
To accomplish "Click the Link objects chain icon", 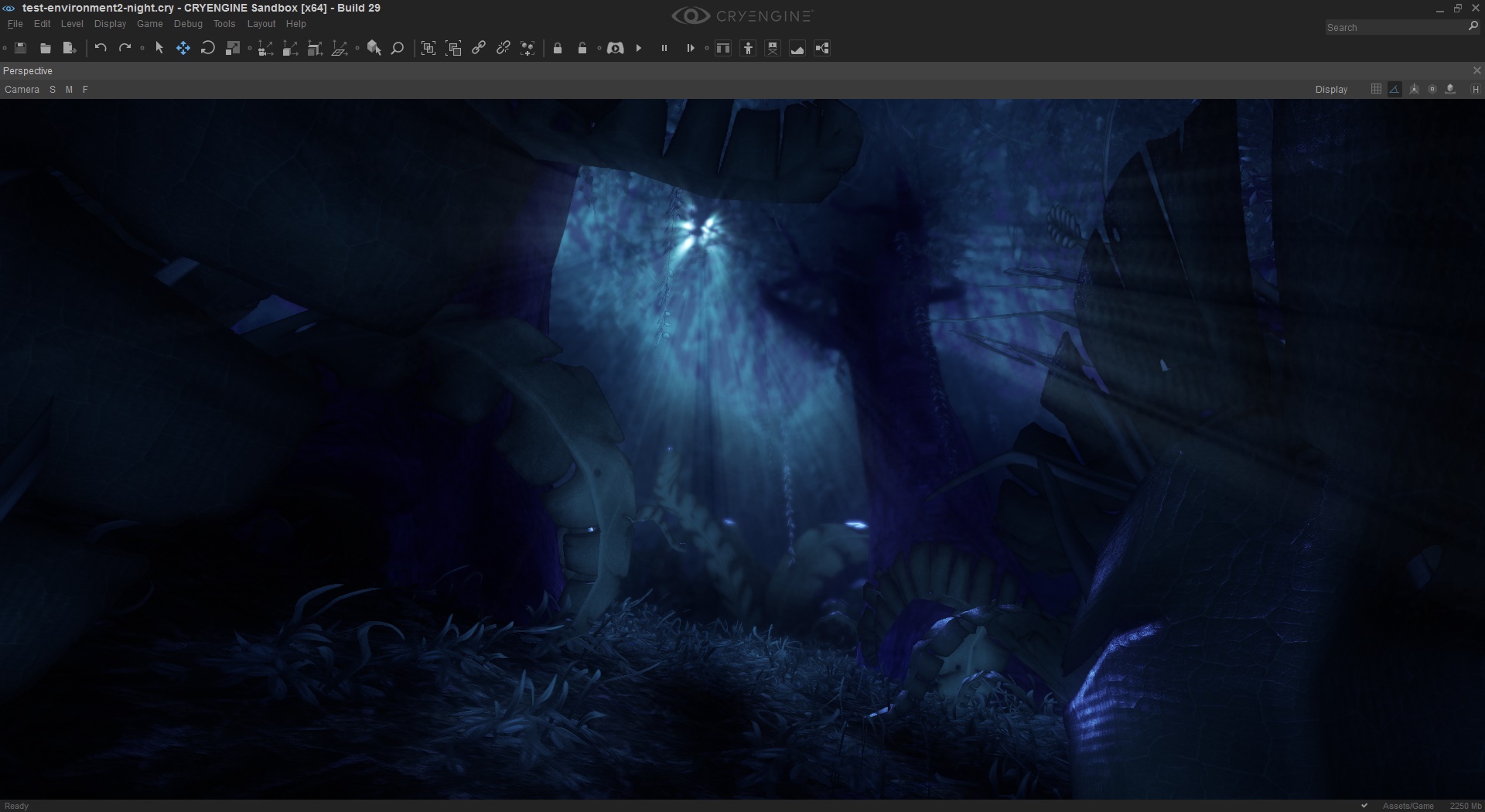I will point(479,48).
